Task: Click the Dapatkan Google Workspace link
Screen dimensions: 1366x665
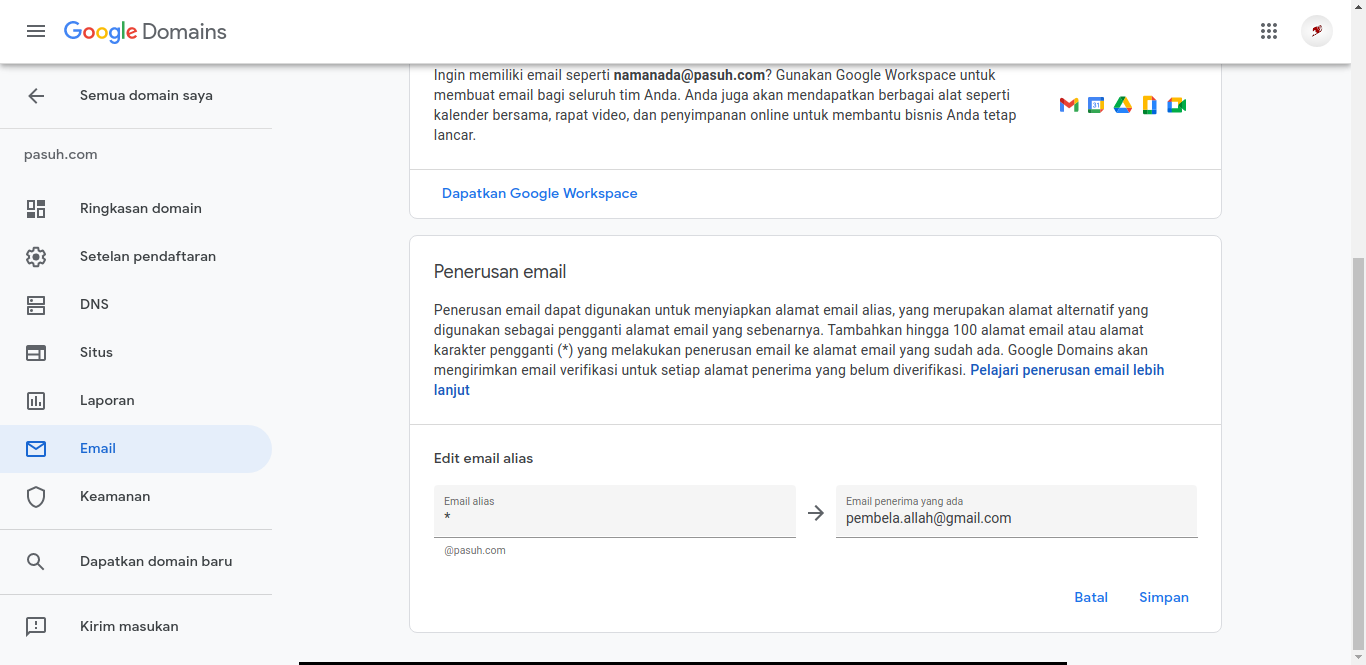Action: [x=539, y=194]
